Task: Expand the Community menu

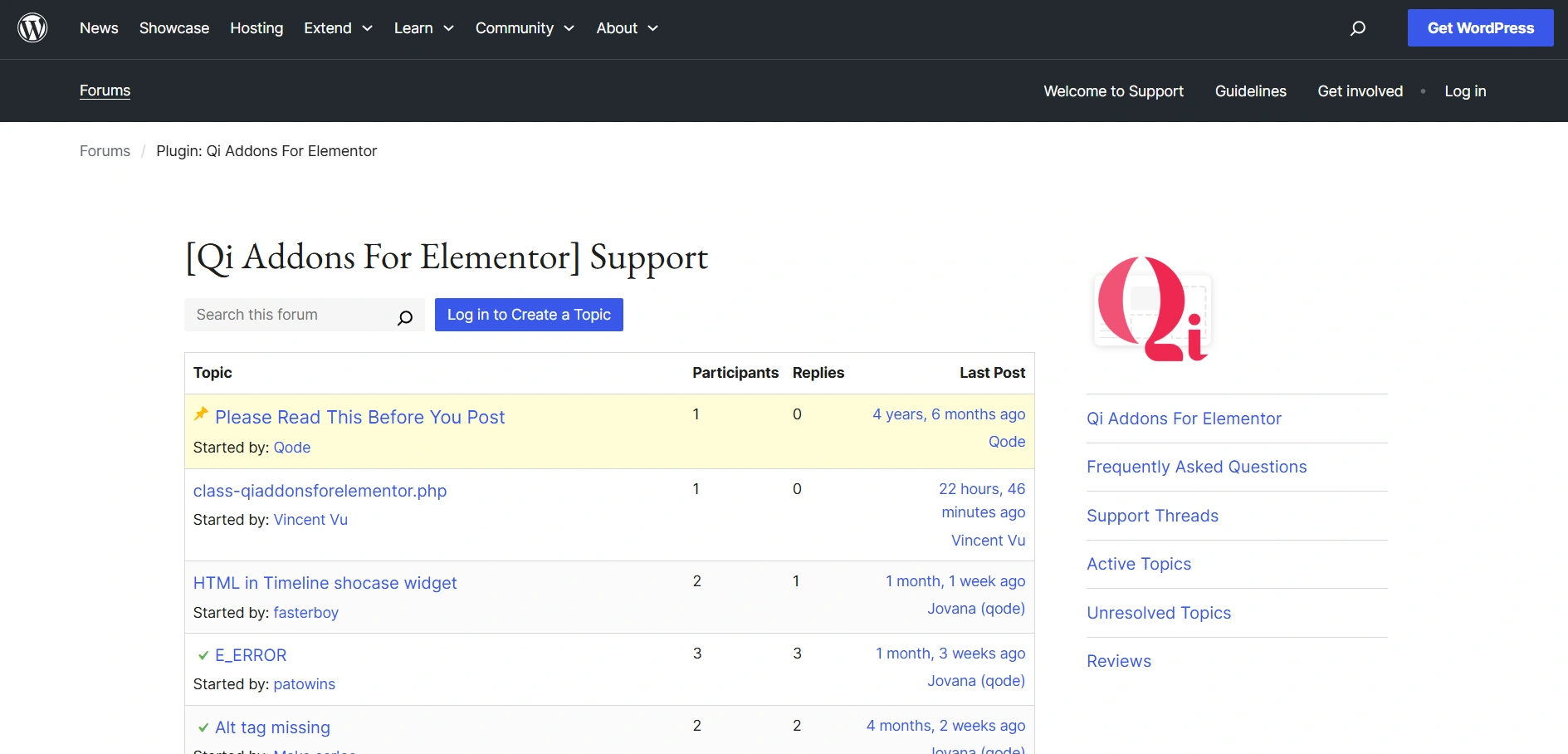Action: coord(525,28)
